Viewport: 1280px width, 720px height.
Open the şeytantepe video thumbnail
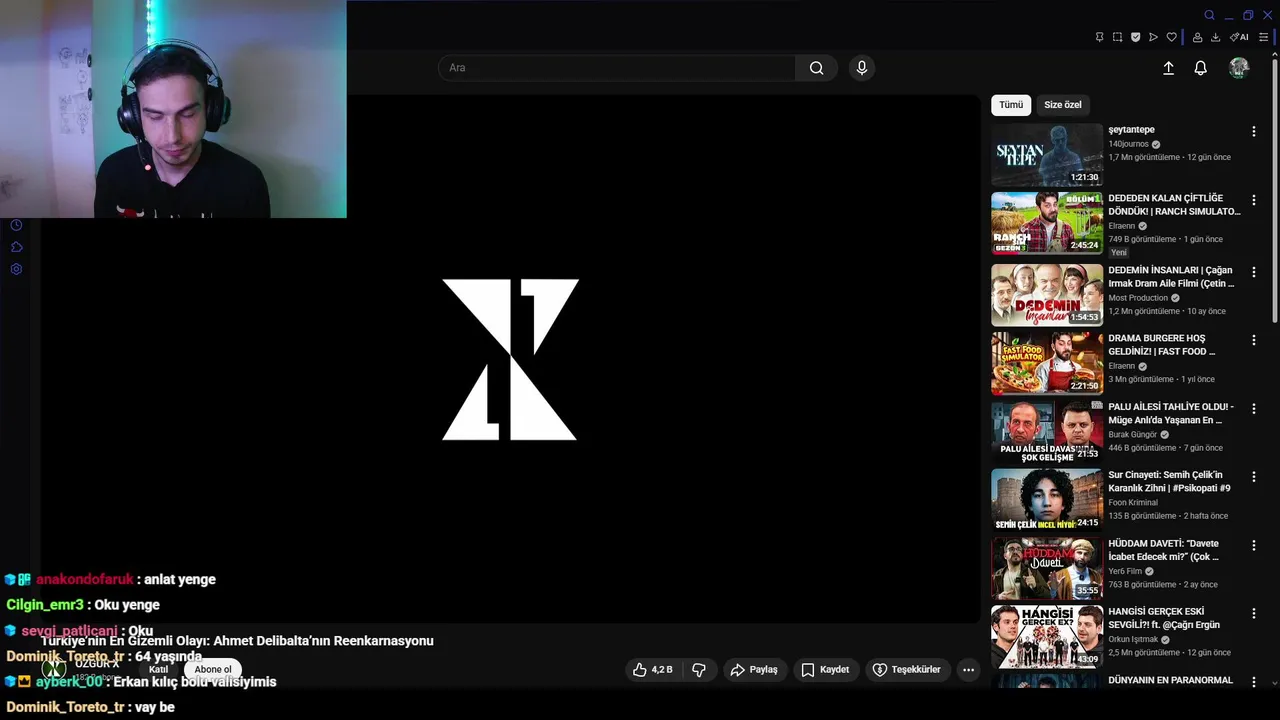1047,155
